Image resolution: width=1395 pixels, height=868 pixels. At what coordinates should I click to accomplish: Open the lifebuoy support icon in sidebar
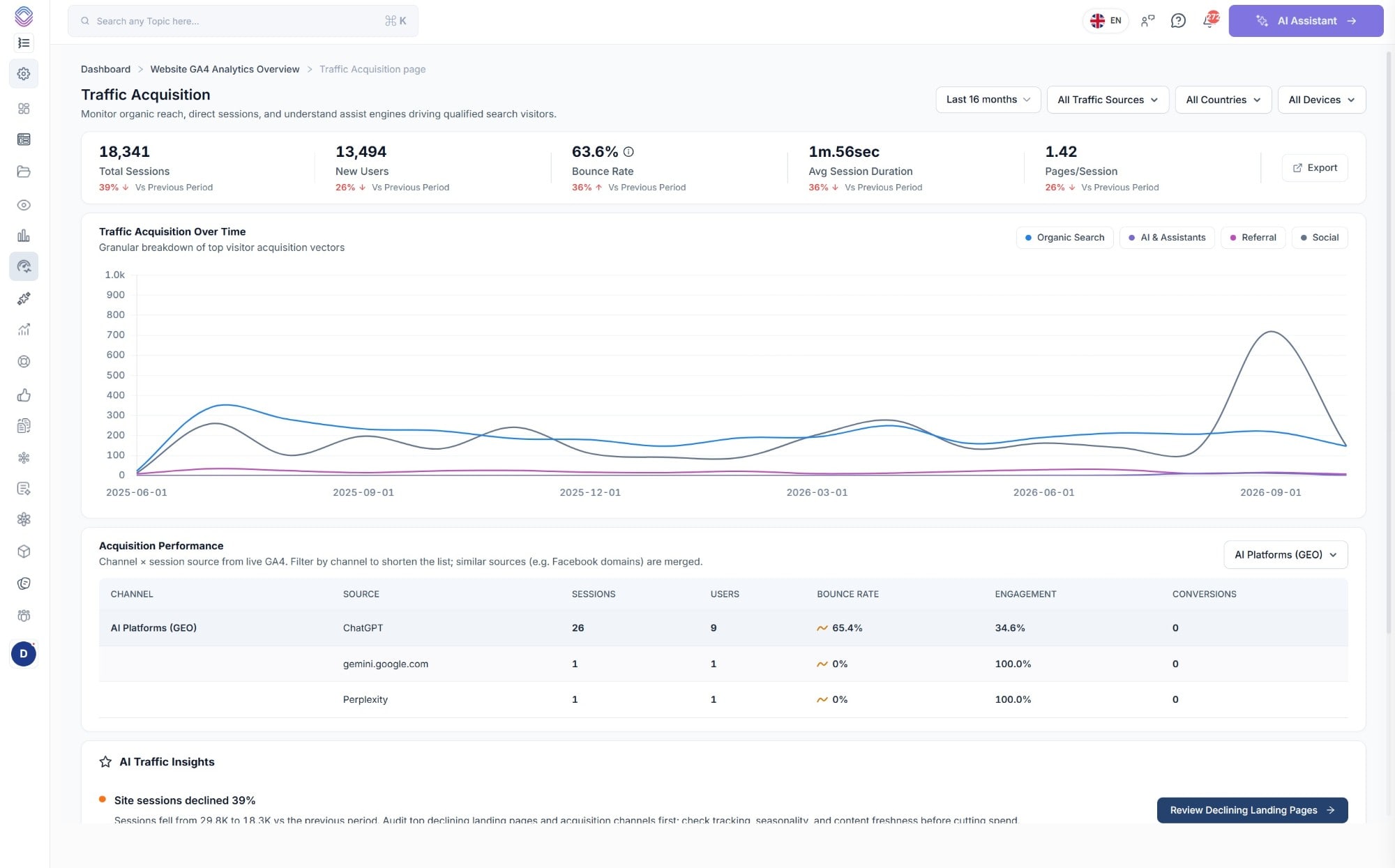[24, 362]
